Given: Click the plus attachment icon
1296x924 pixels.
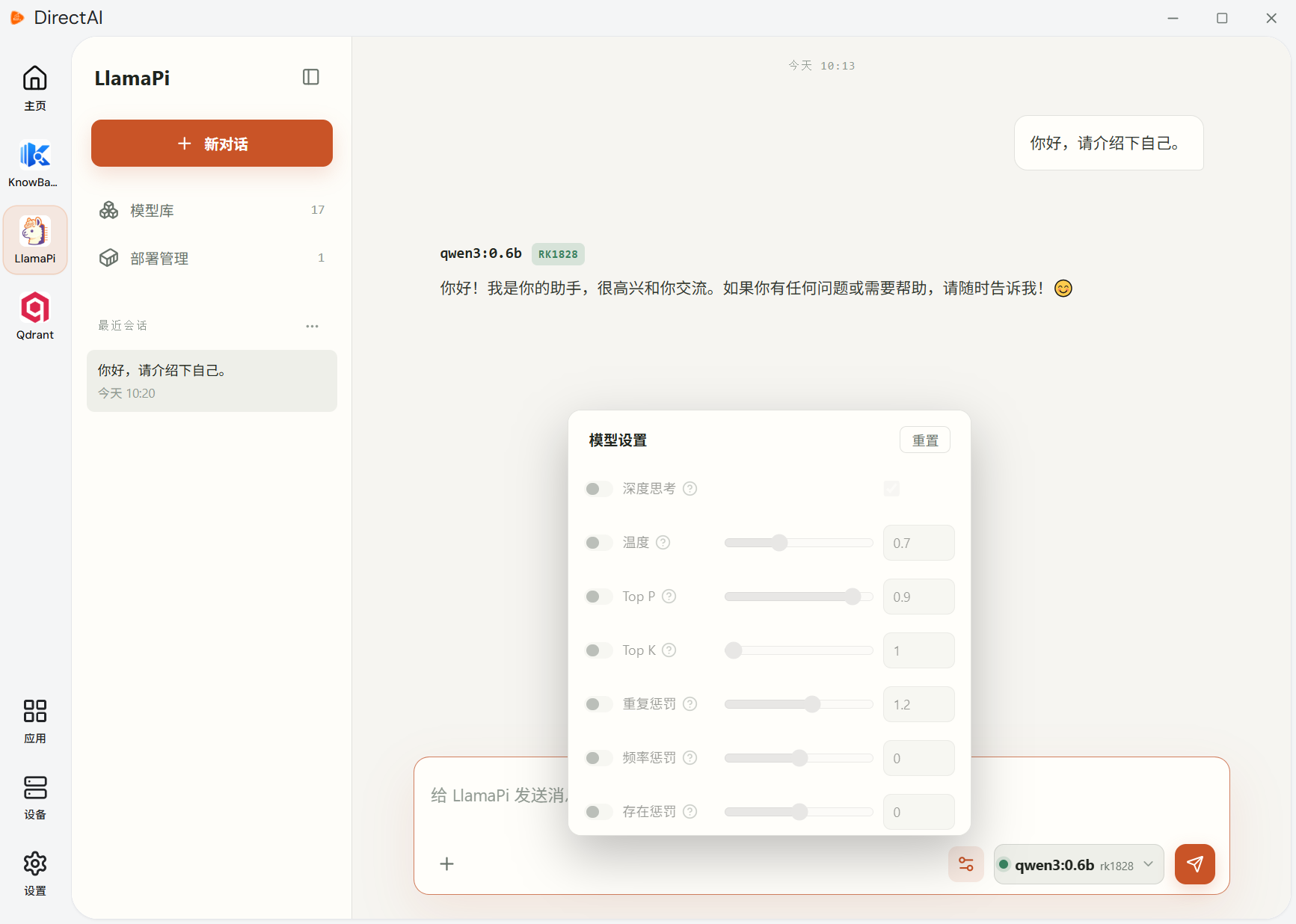Looking at the screenshot, I should (446, 864).
